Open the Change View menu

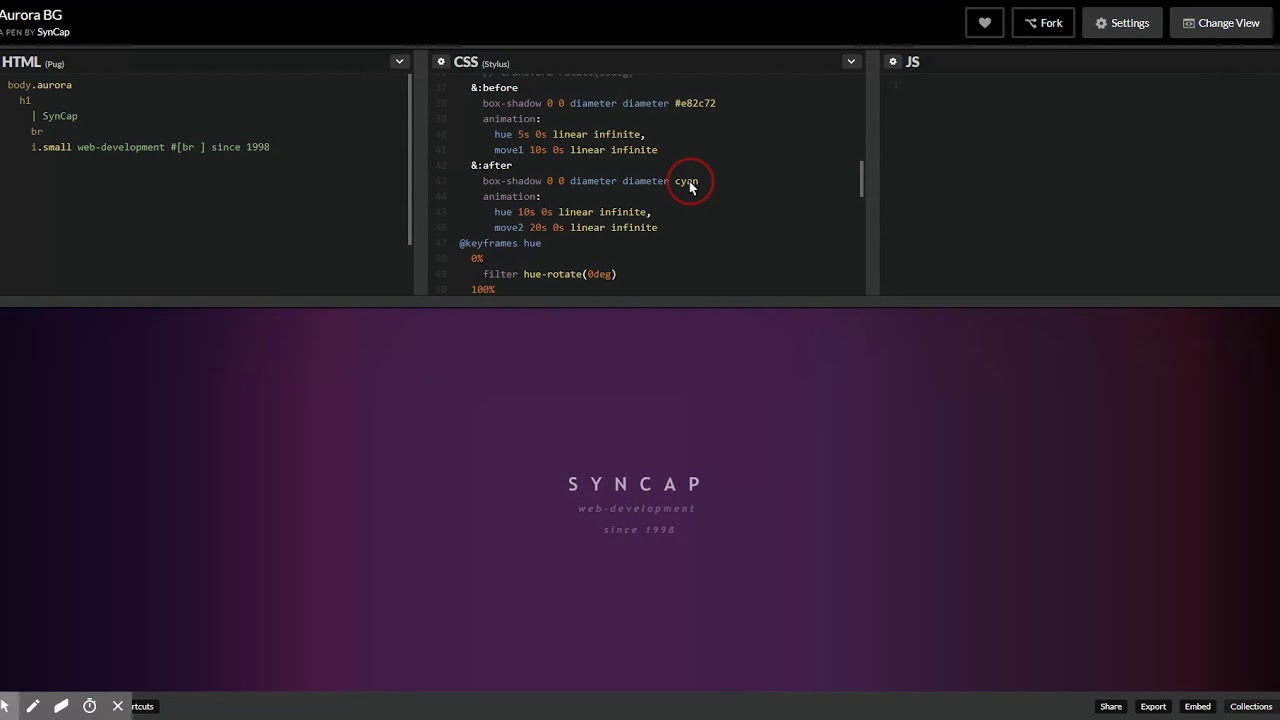(1221, 23)
